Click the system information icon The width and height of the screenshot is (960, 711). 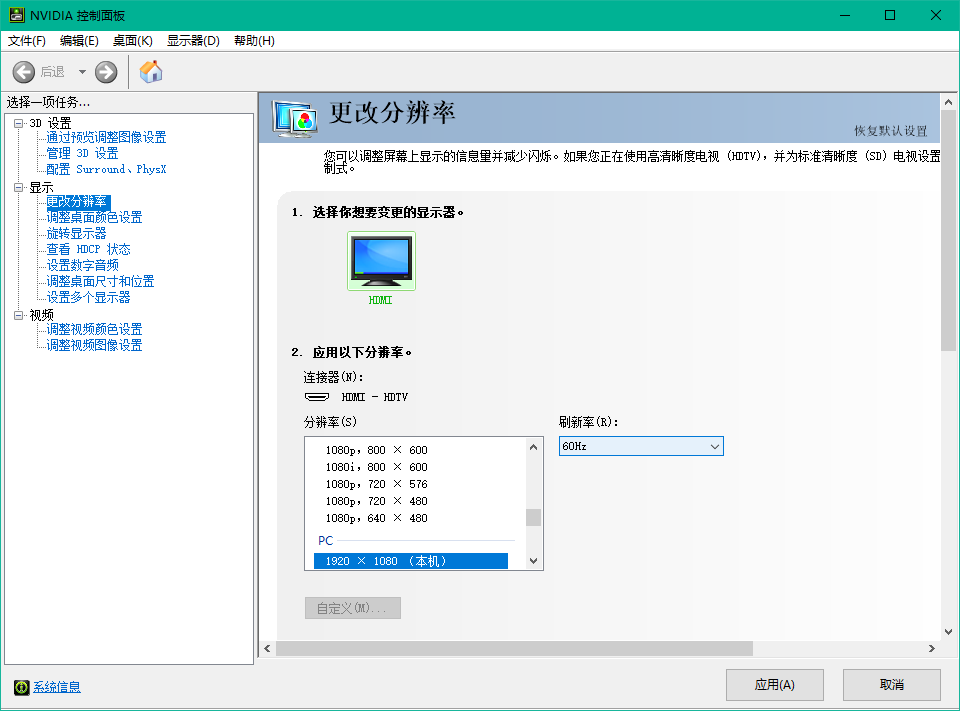click(21, 687)
